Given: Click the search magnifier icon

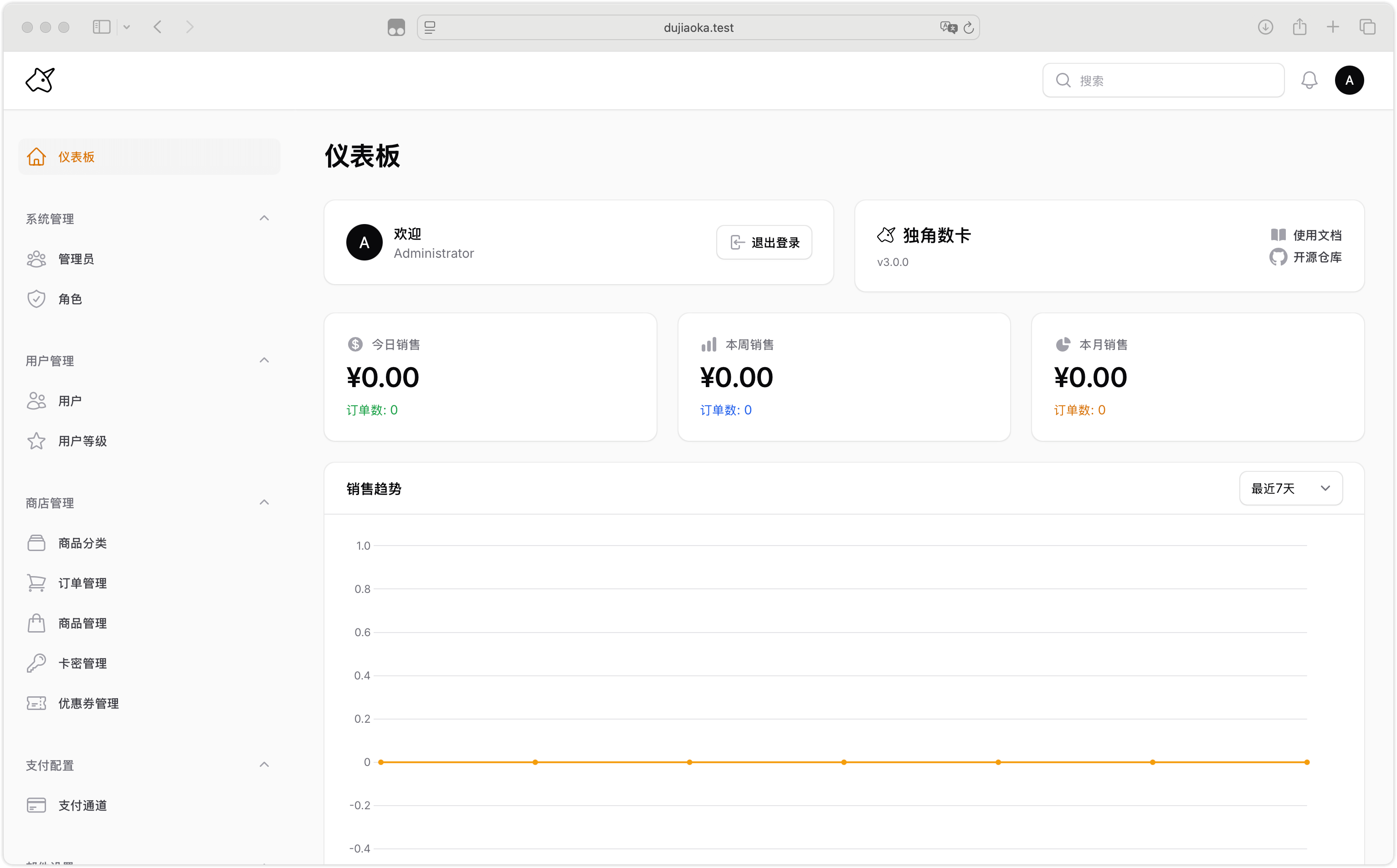Looking at the screenshot, I should click(1063, 80).
